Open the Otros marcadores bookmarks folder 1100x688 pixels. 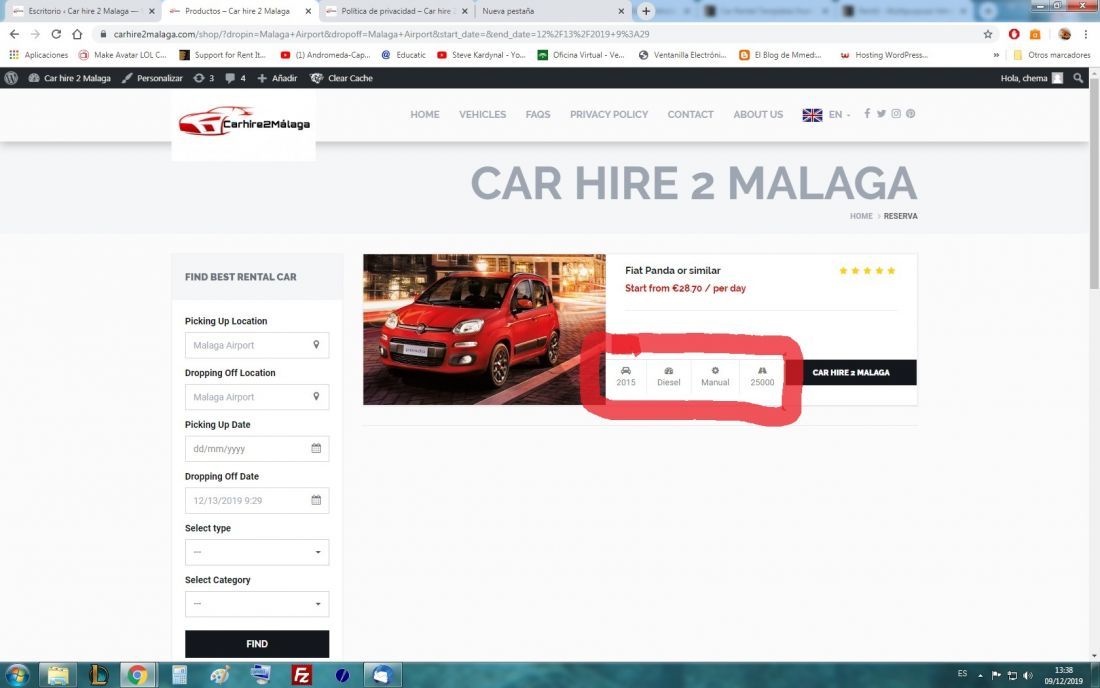pyautogui.click(x=1052, y=55)
